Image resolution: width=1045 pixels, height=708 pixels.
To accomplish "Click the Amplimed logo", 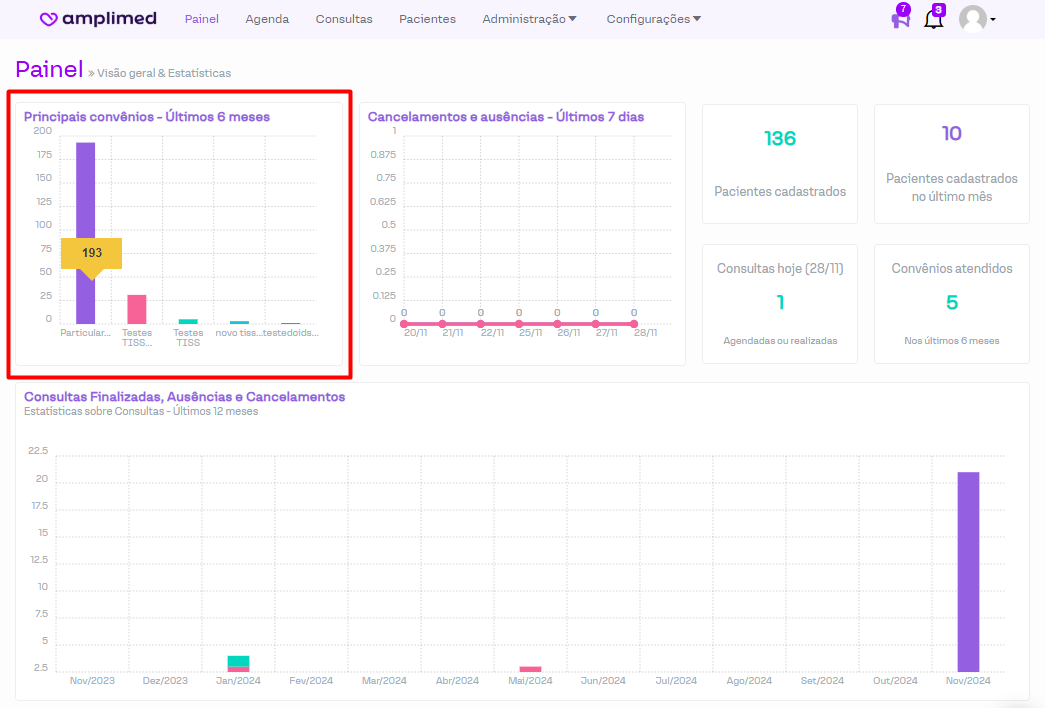I will [98, 19].
